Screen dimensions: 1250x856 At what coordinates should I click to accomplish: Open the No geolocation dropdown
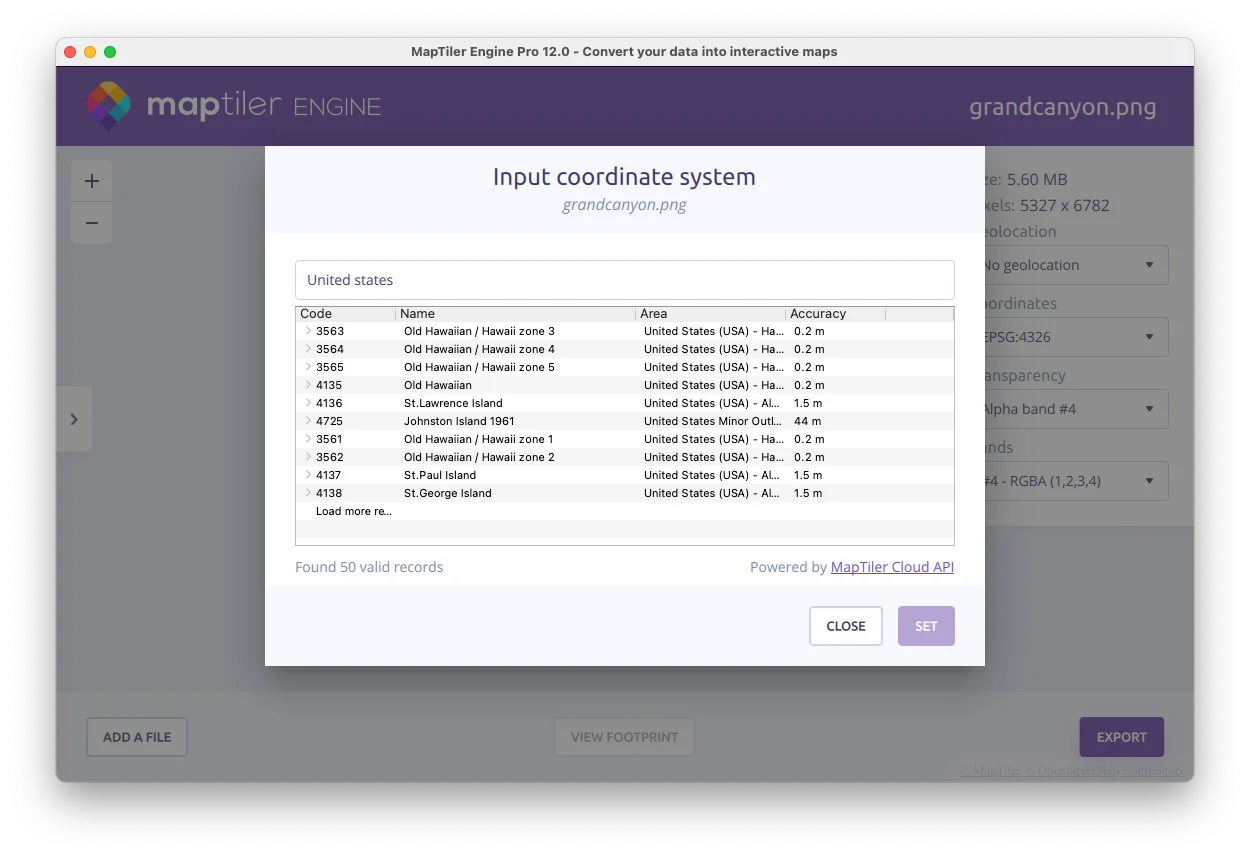1076,265
